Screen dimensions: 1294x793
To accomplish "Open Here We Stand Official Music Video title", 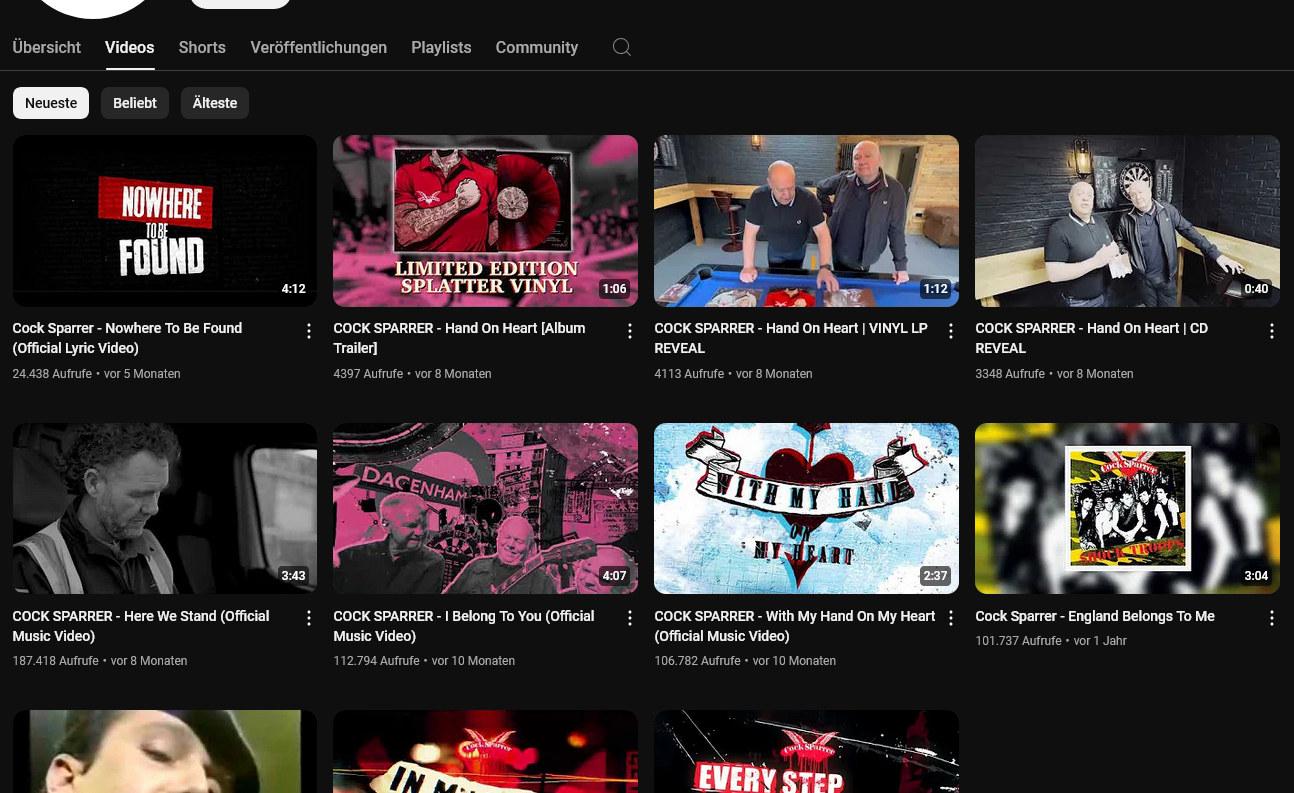I will click(141, 626).
